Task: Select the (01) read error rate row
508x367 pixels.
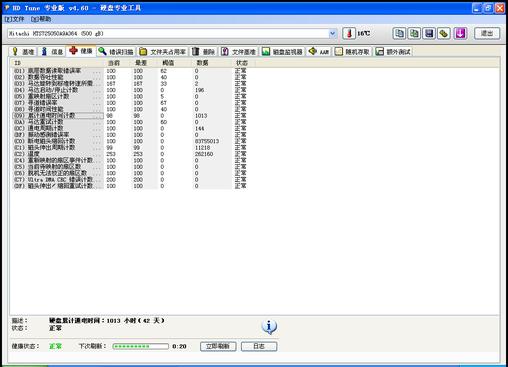Action: pyautogui.click(x=130, y=71)
